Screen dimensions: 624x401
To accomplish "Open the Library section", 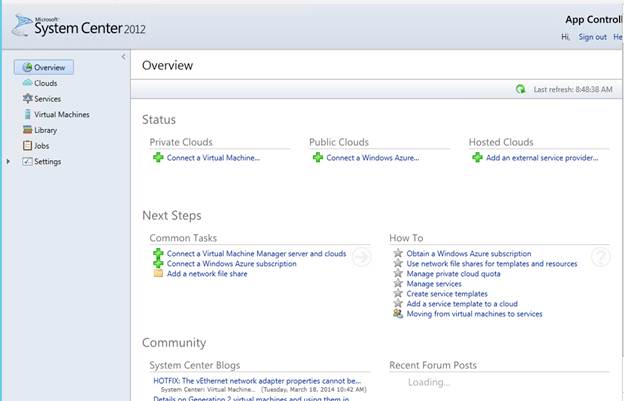I will [x=45, y=130].
